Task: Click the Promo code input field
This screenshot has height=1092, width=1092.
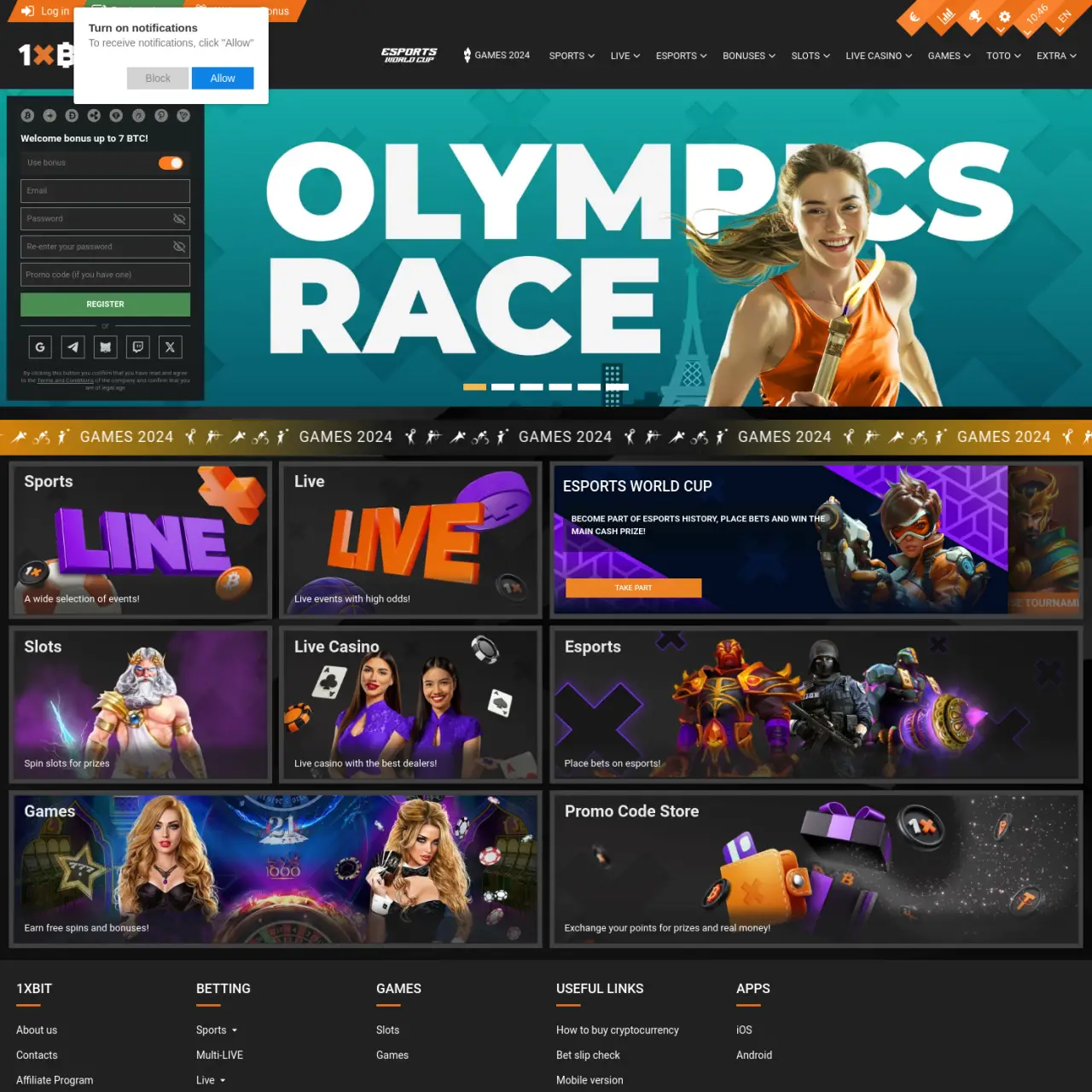Action: pos(105,275)
